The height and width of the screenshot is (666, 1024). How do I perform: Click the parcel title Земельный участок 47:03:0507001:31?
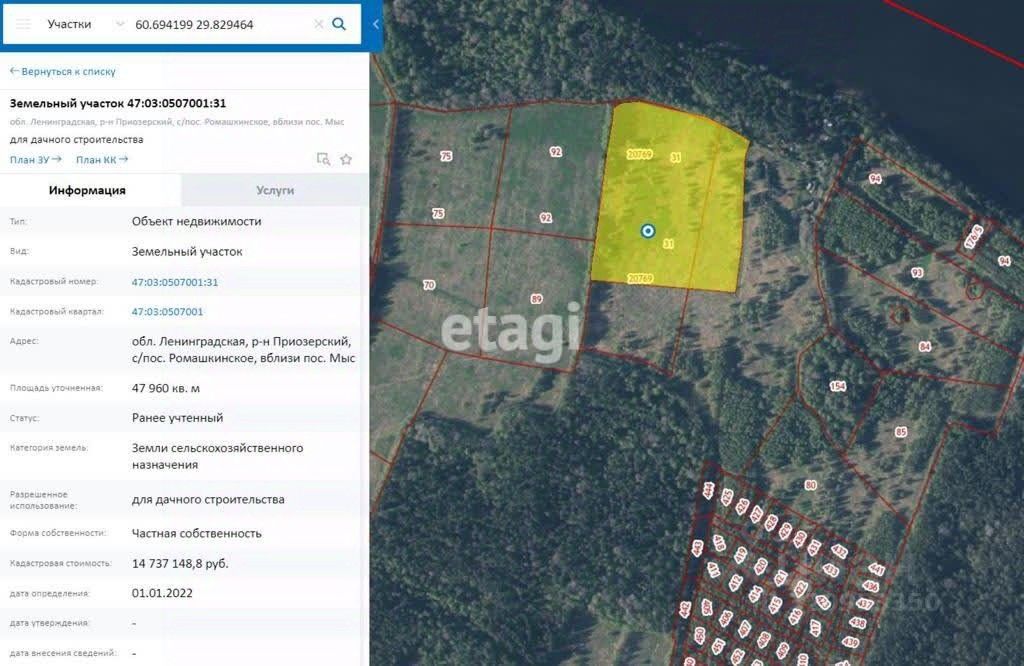(118, 103)
